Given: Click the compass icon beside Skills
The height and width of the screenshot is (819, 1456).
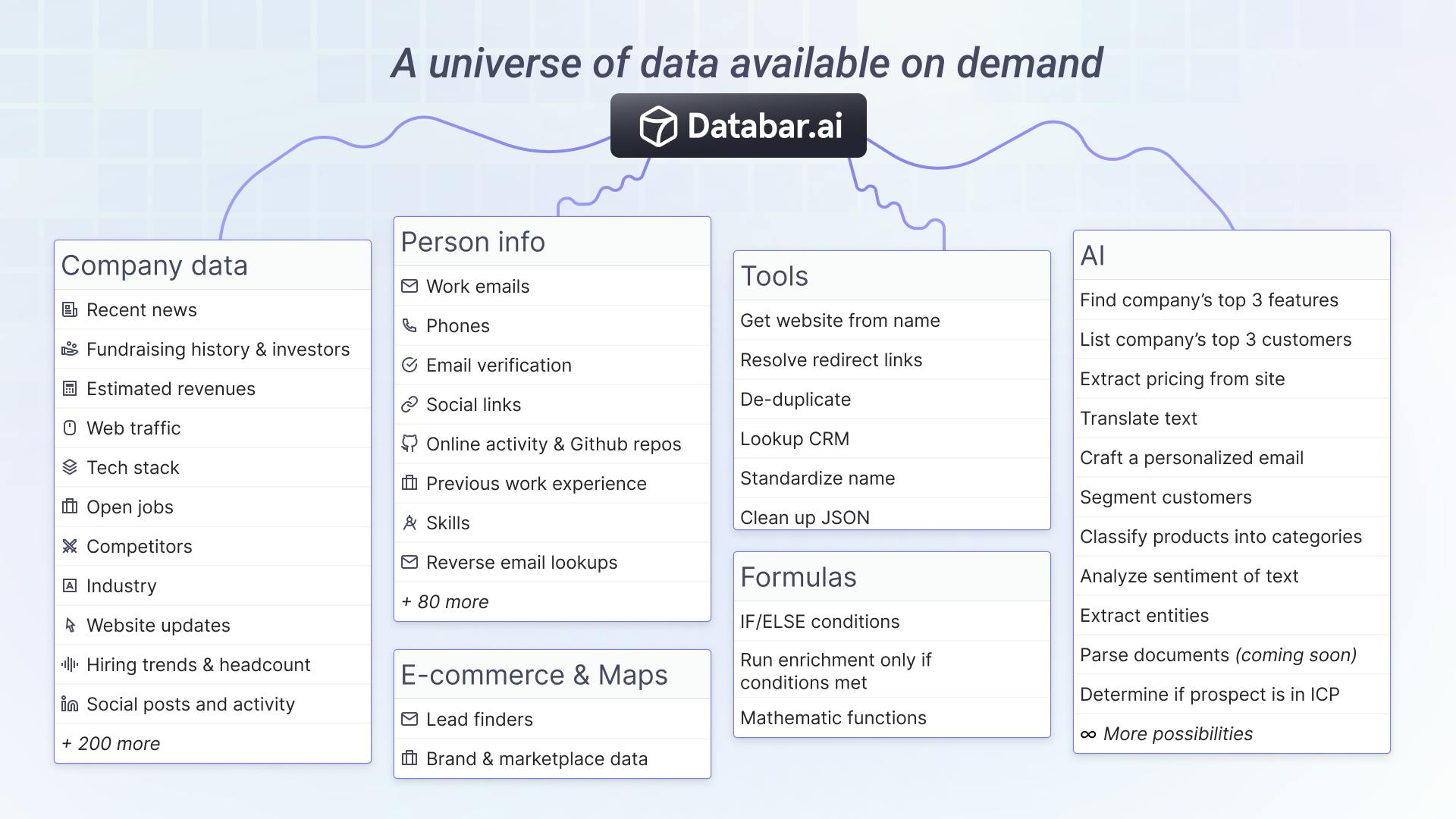Looking at the screenshot, I should [x=409, y=522].
